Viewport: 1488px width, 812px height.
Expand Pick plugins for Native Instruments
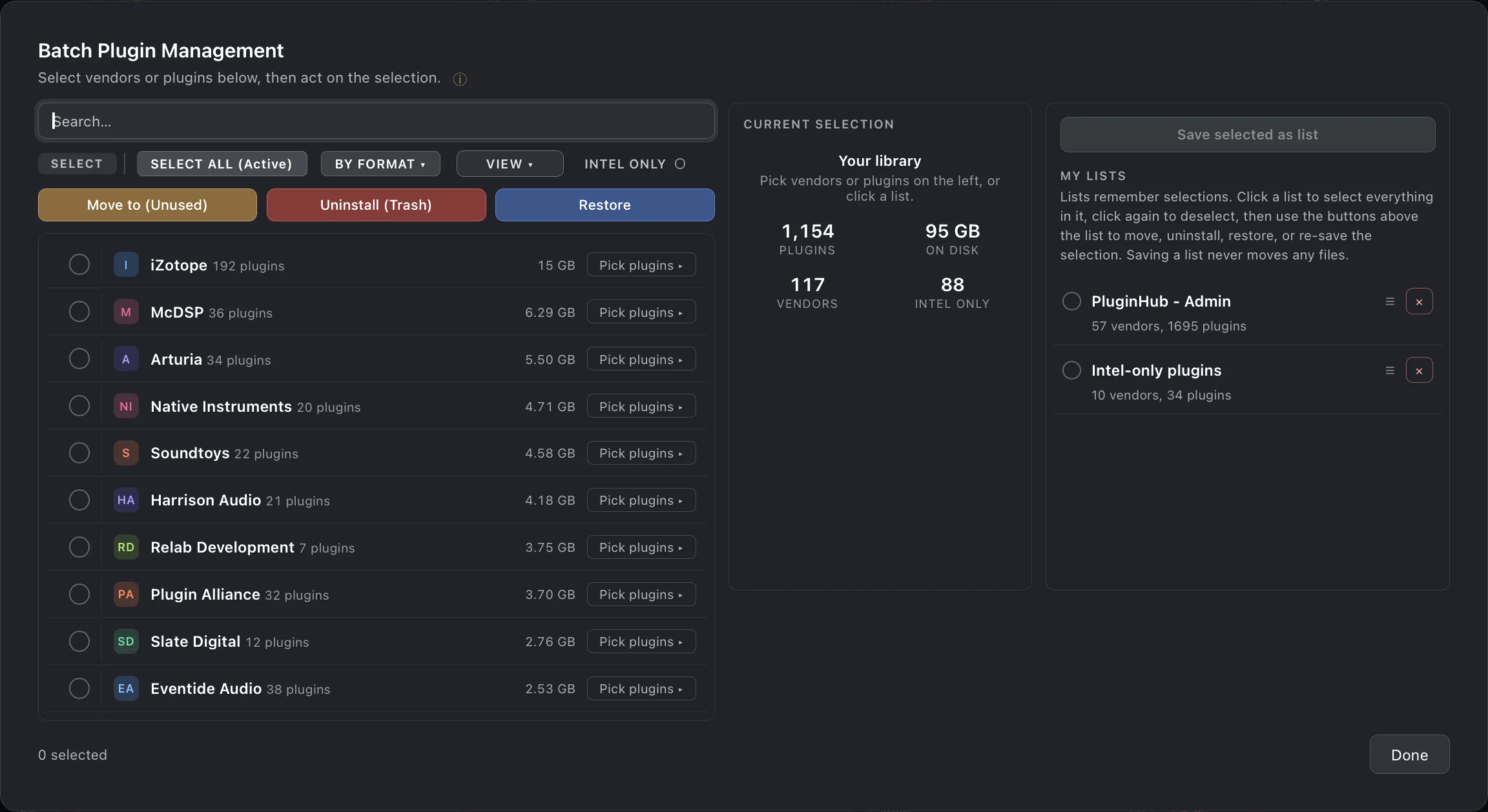[641, 407]
